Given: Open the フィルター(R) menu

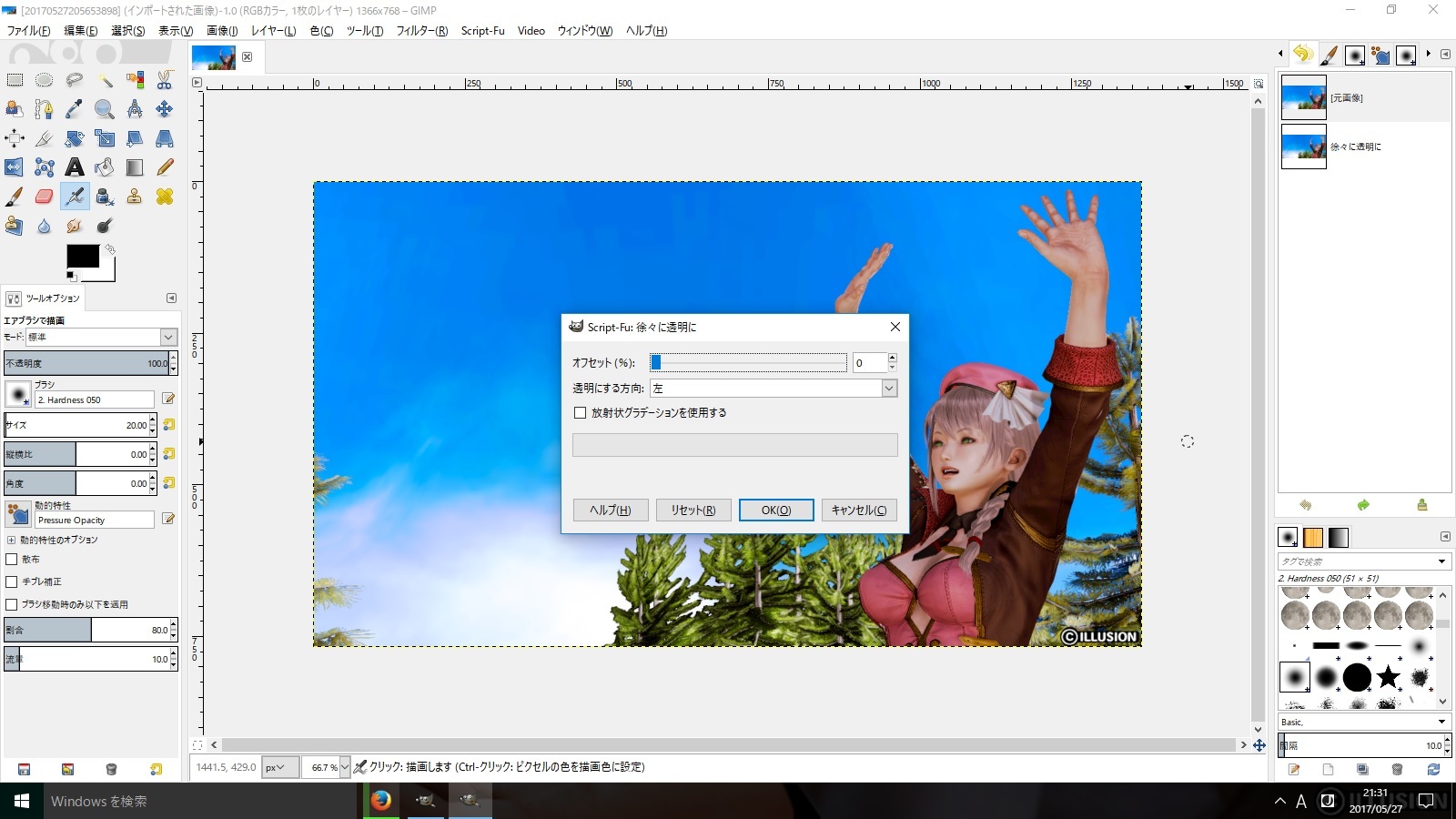Looking at the screenshot, I should (x=422, y=31).
